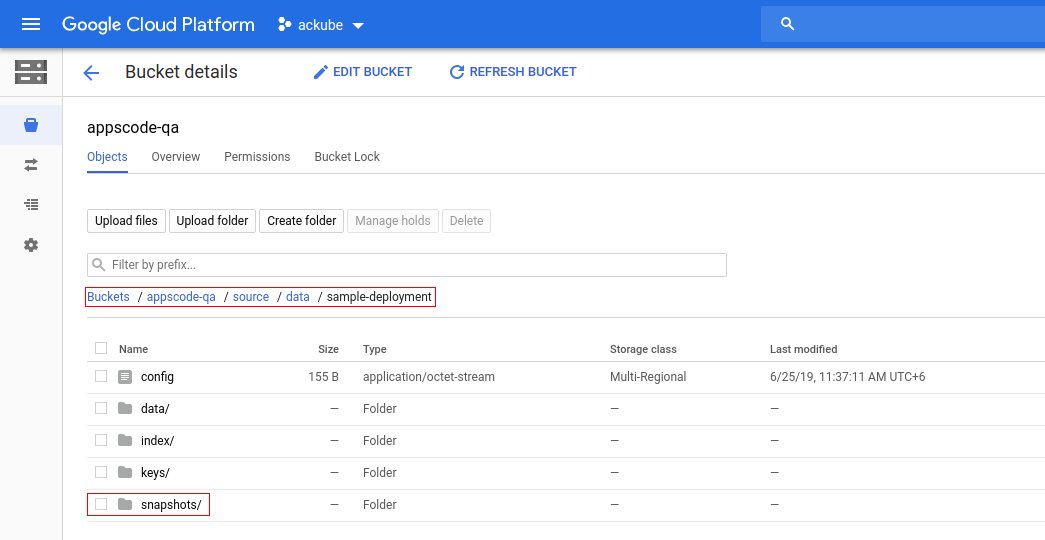1045x540 pixels.
Task: Open the Transfer sidebar icon
Action: coord(31,164)
